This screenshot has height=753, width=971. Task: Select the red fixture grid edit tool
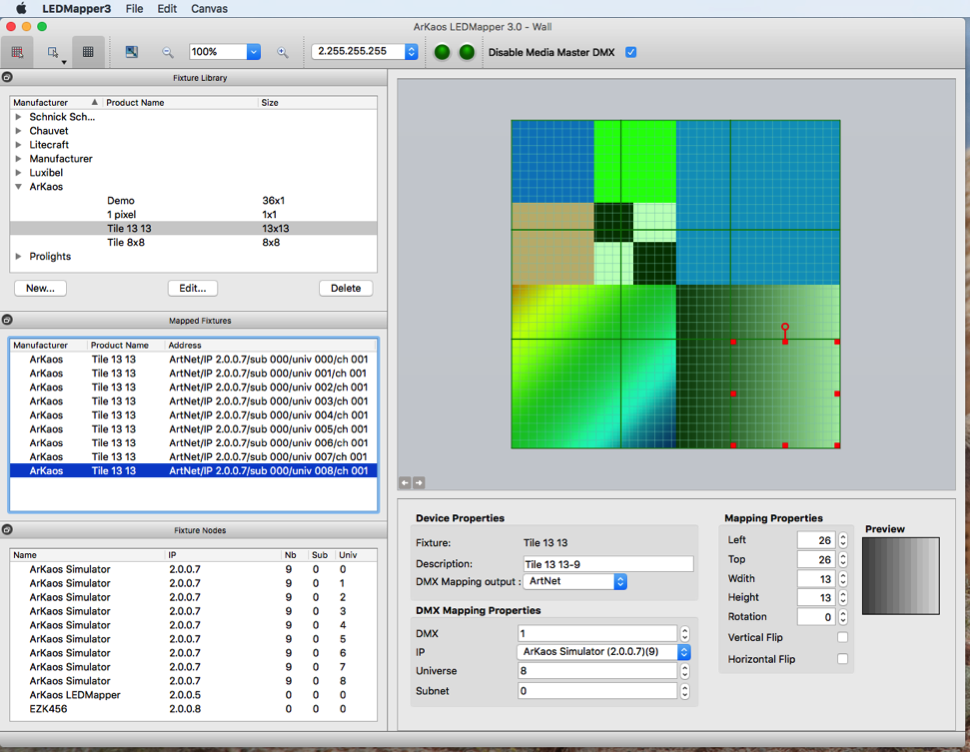pos(17,52)
